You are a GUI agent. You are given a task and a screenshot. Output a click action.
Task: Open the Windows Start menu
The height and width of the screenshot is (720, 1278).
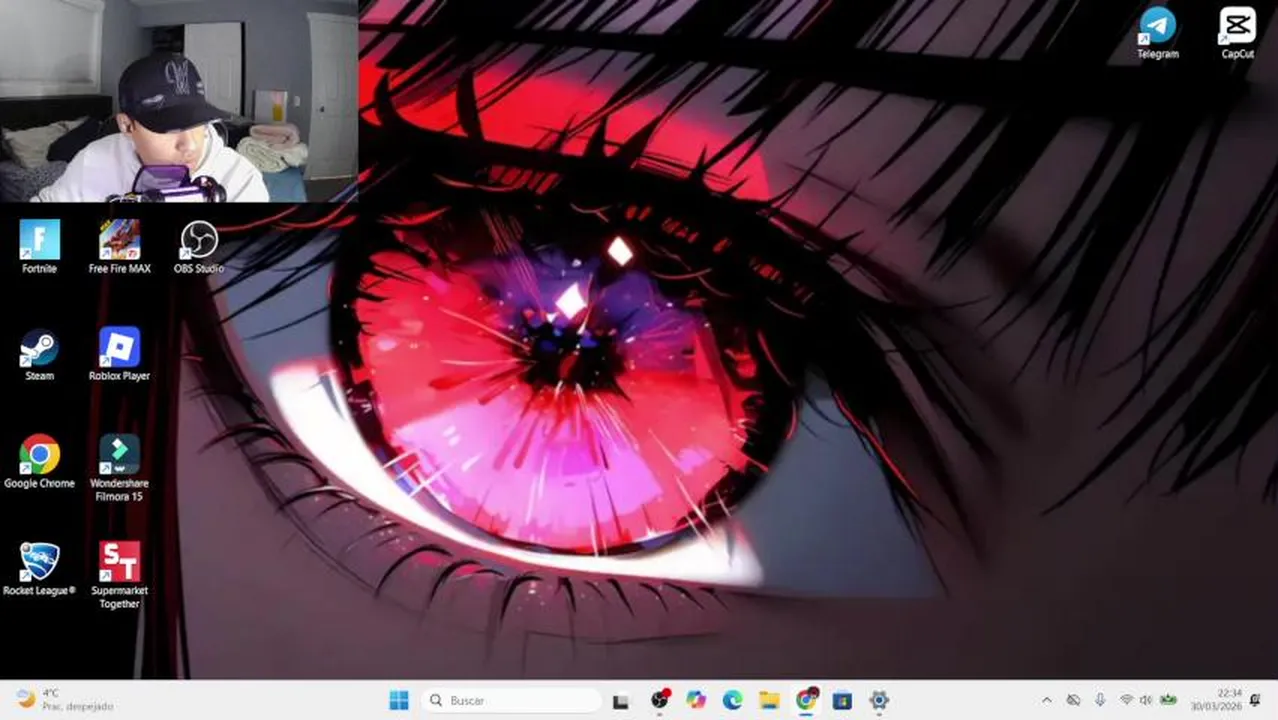point(398,700)
